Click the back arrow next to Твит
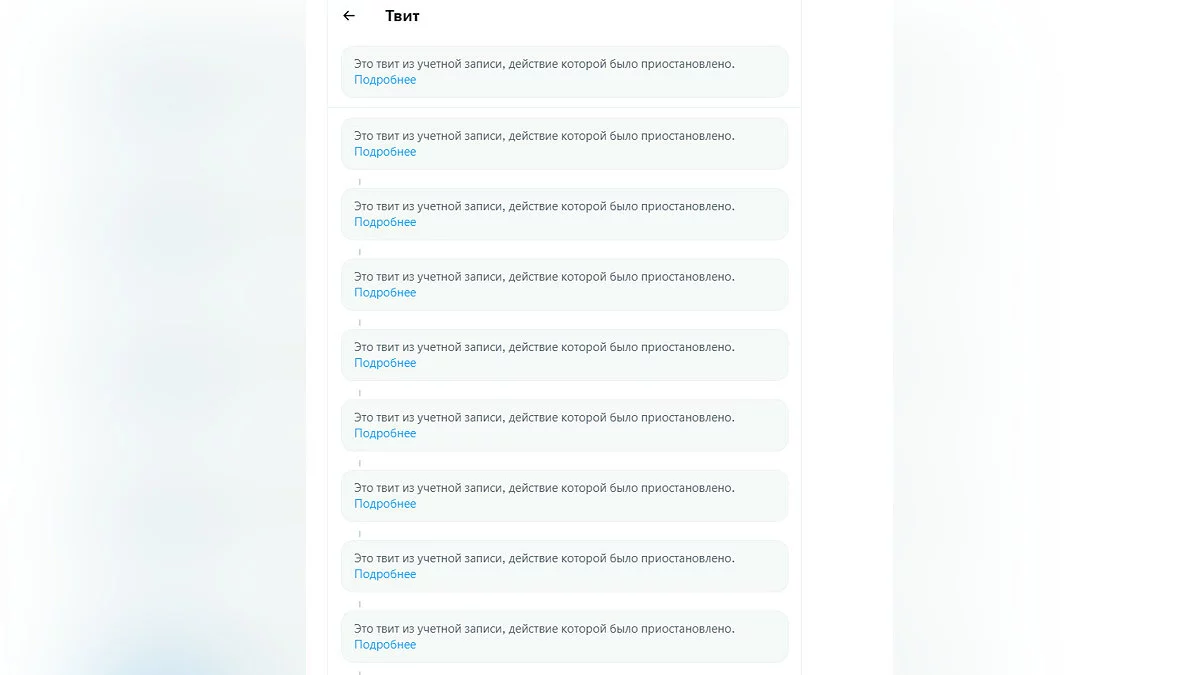This screenshot has height=675, width=1200. click(349, 16)
